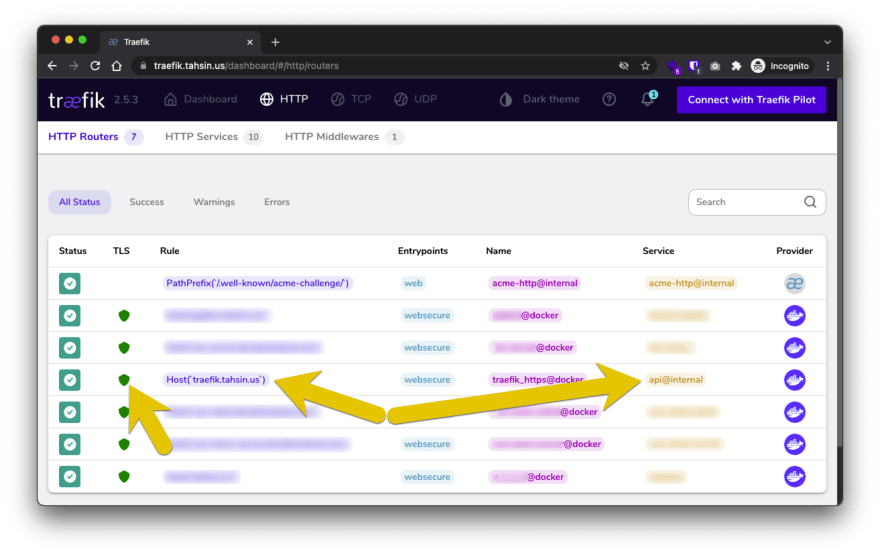Click the docker provider icon of traefik_https row
The height and width of the screenshot is (555, 880).
[795, 380]
